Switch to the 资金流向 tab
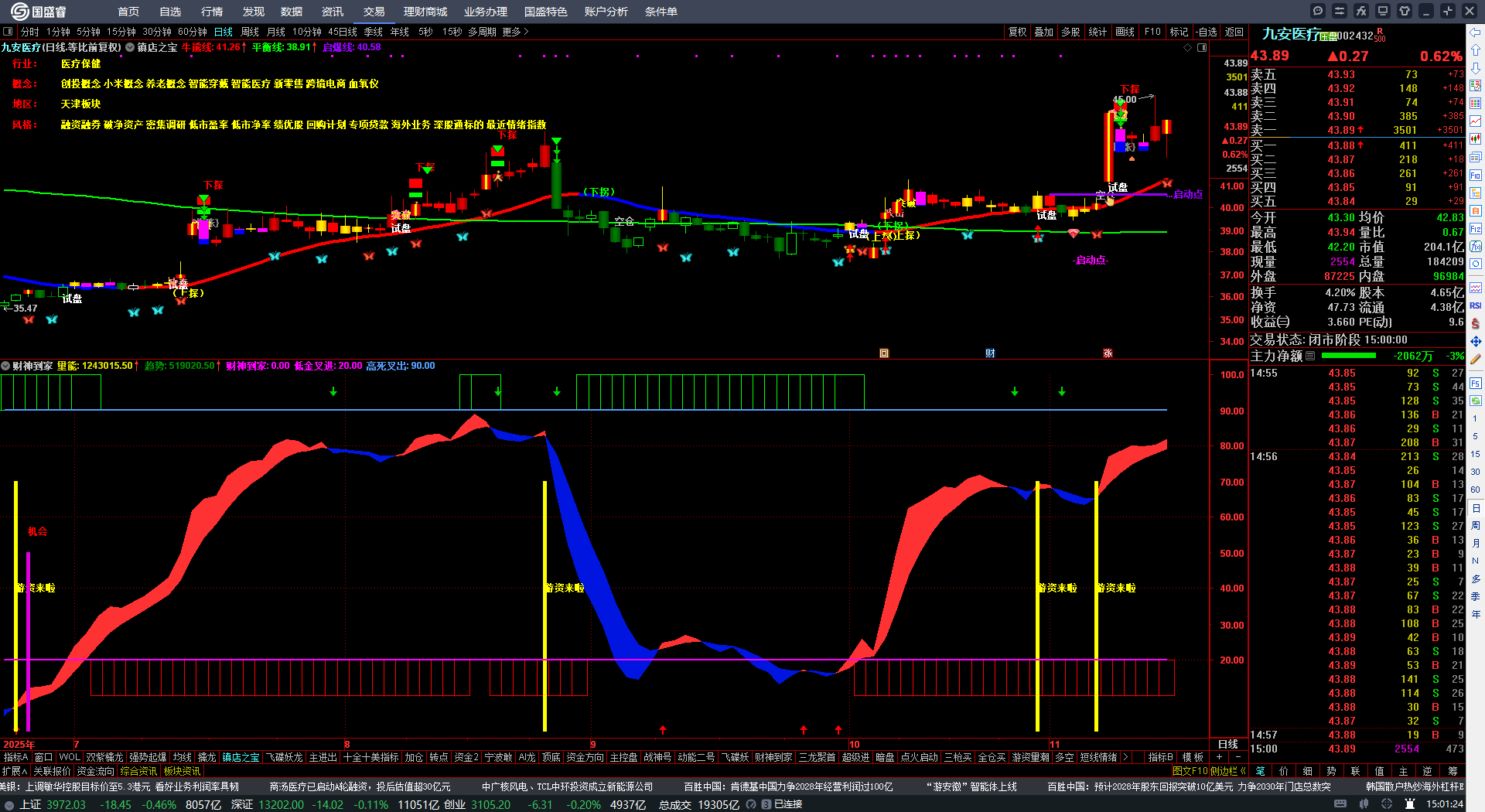 click(95, 771)
